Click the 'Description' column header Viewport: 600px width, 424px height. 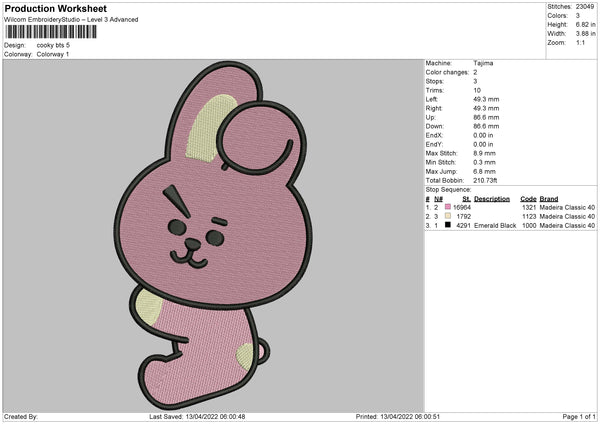(492, 199)
